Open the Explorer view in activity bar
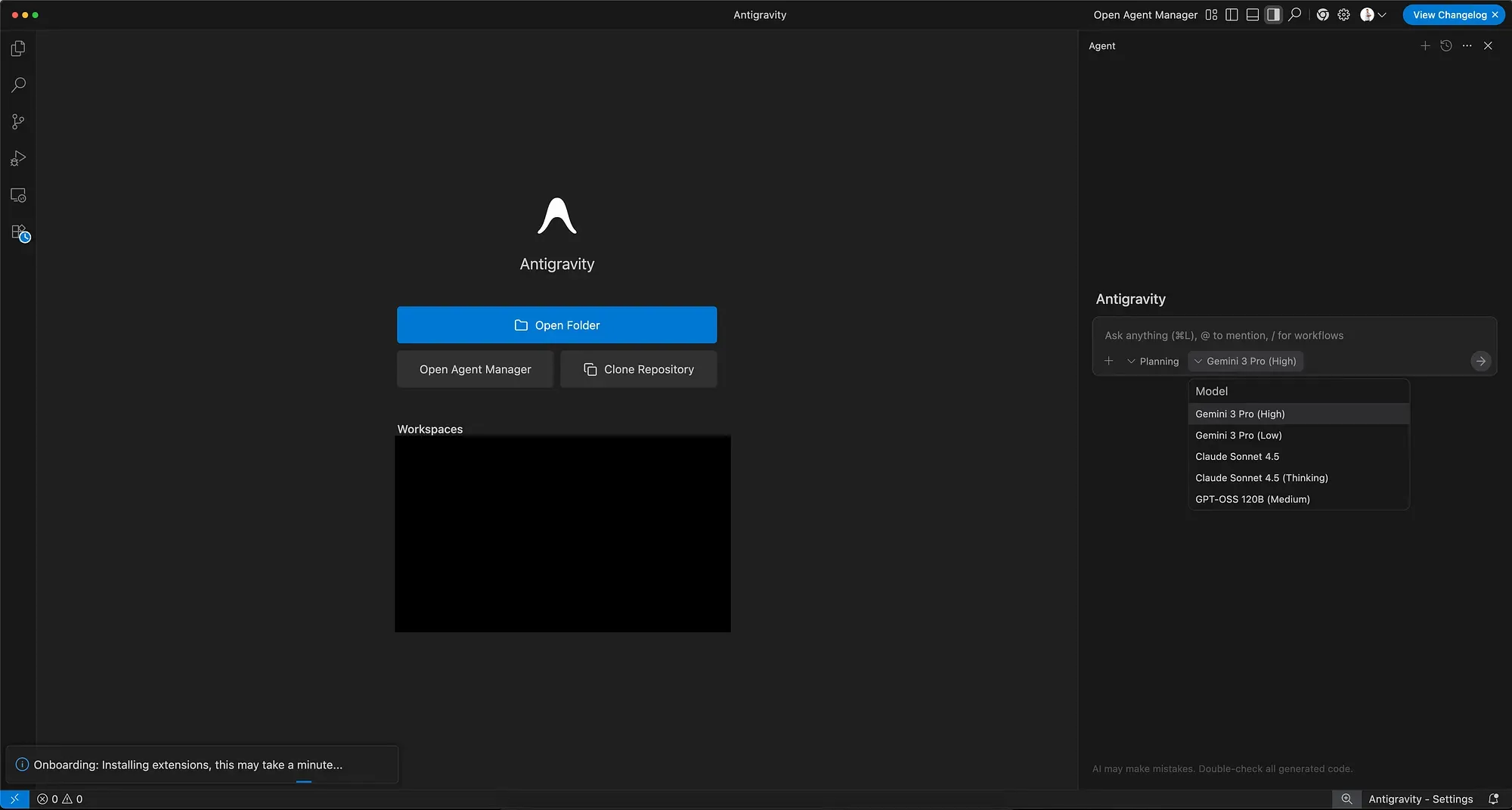The width and height of the screenshot is (1512, 810). 18,48
